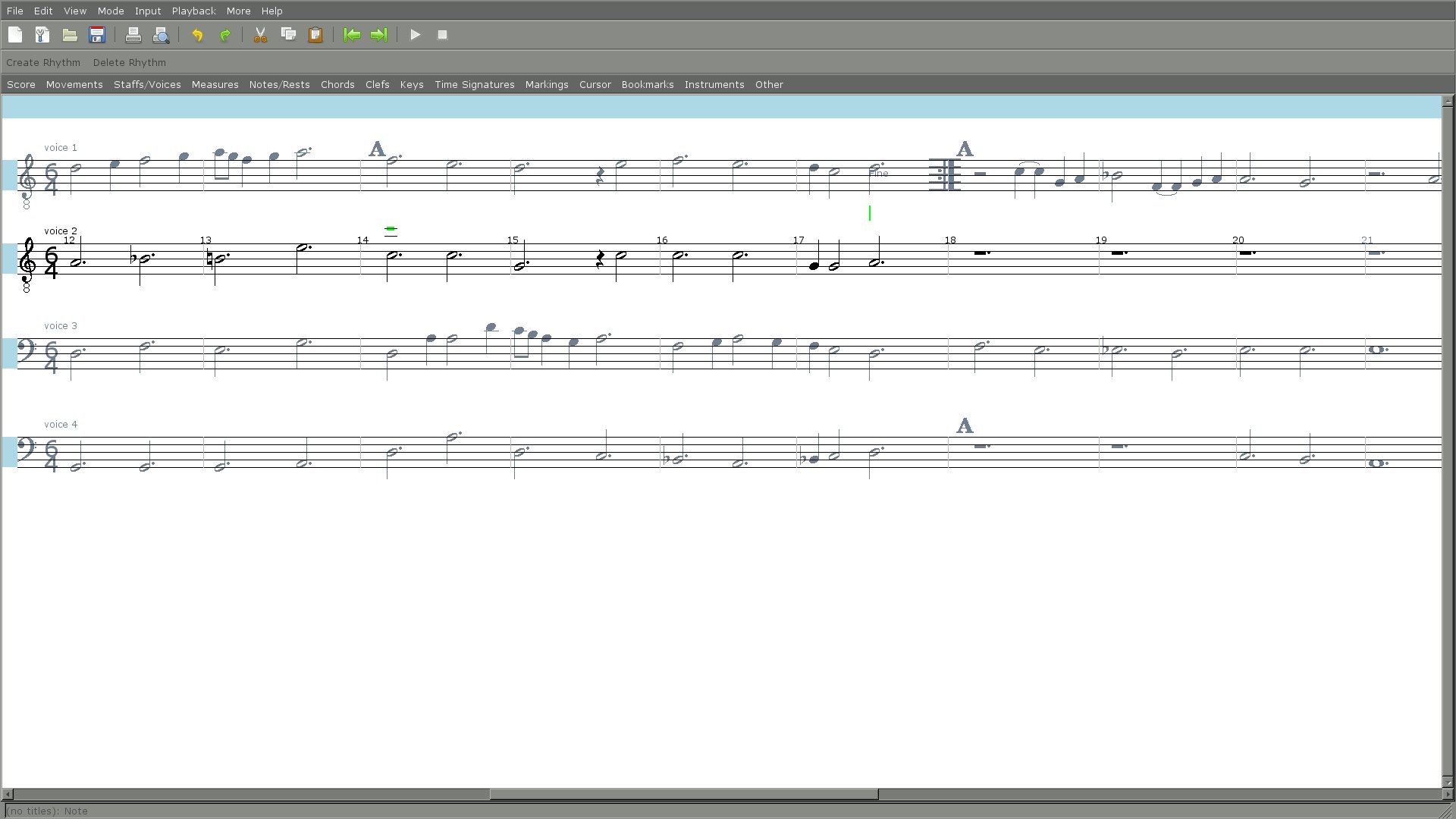Start playback with the play button
The width and height of the screenshot is (1456, 819).
415,35
